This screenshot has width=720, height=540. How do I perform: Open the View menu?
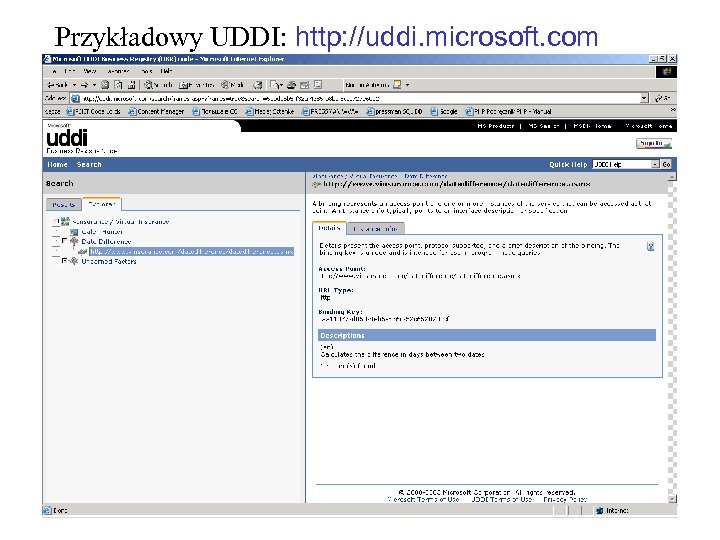90,71
